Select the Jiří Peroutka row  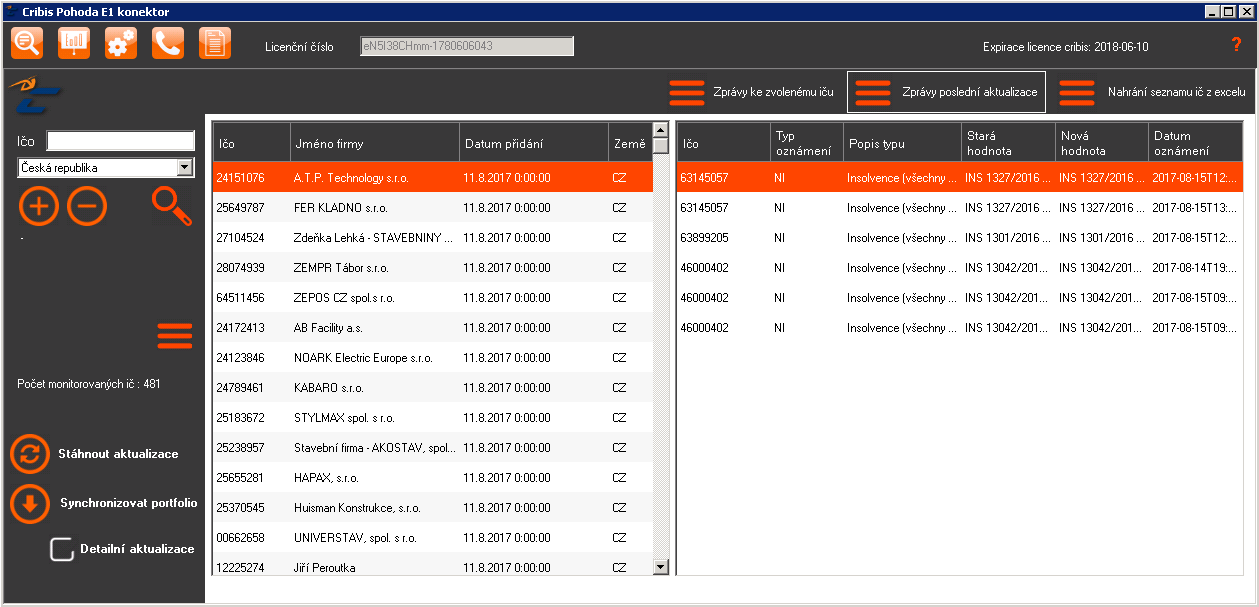(432, 565)
